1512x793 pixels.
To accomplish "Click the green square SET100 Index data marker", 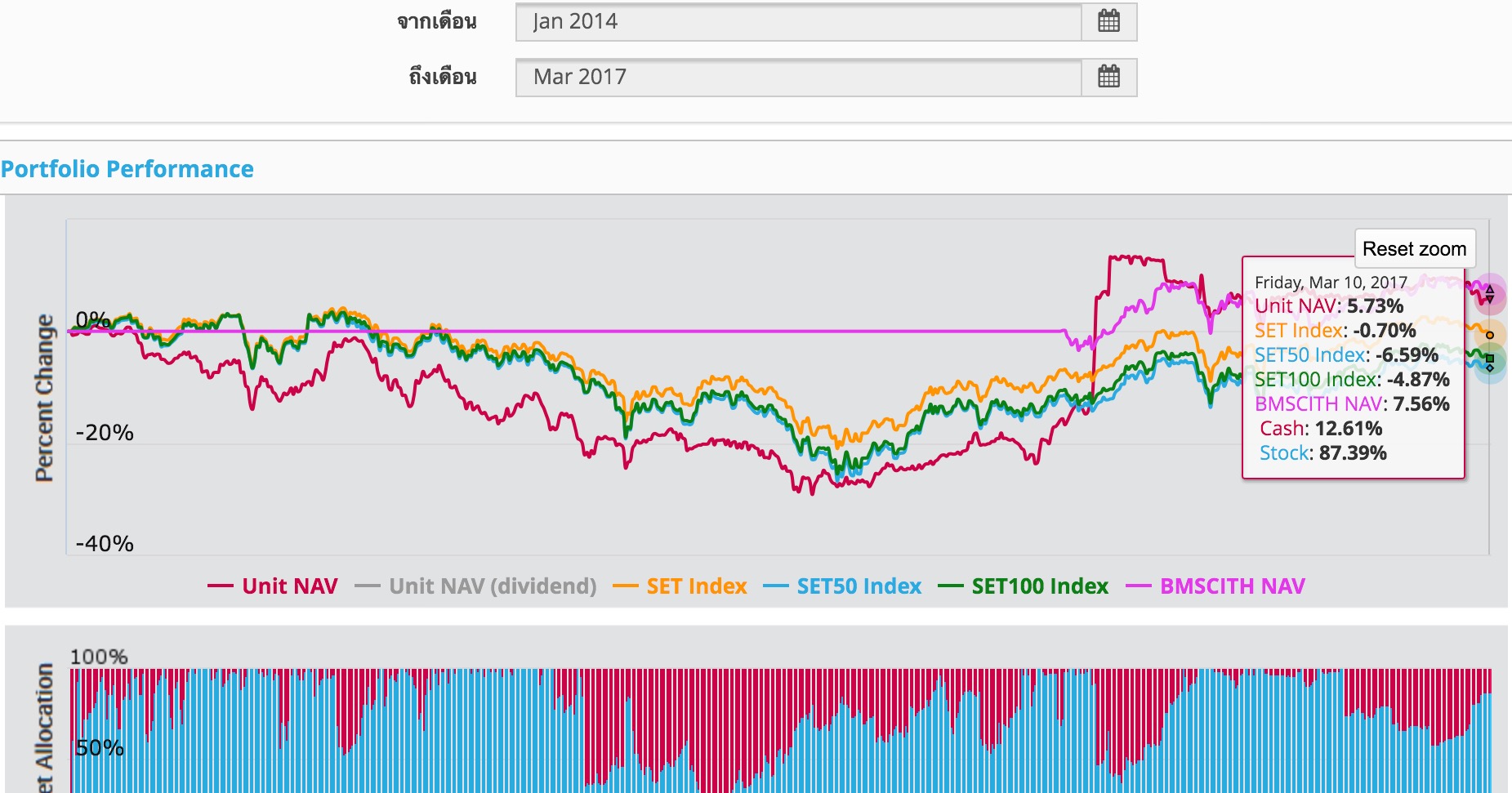I will click(1490, 358).
